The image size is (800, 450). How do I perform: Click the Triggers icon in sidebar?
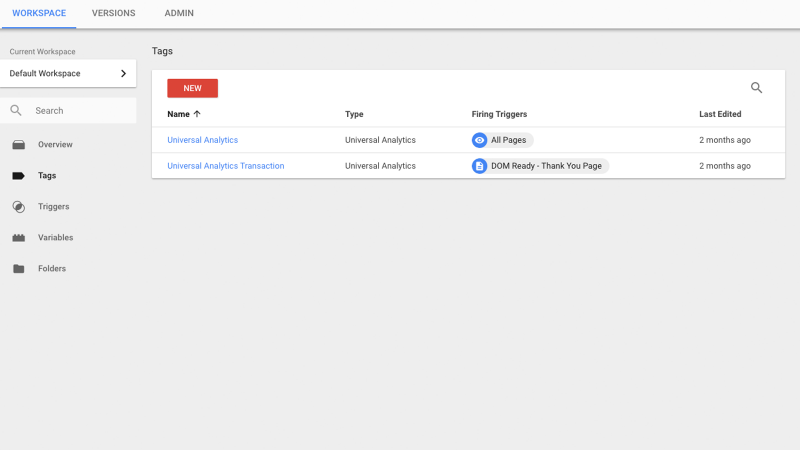(18, 207)
